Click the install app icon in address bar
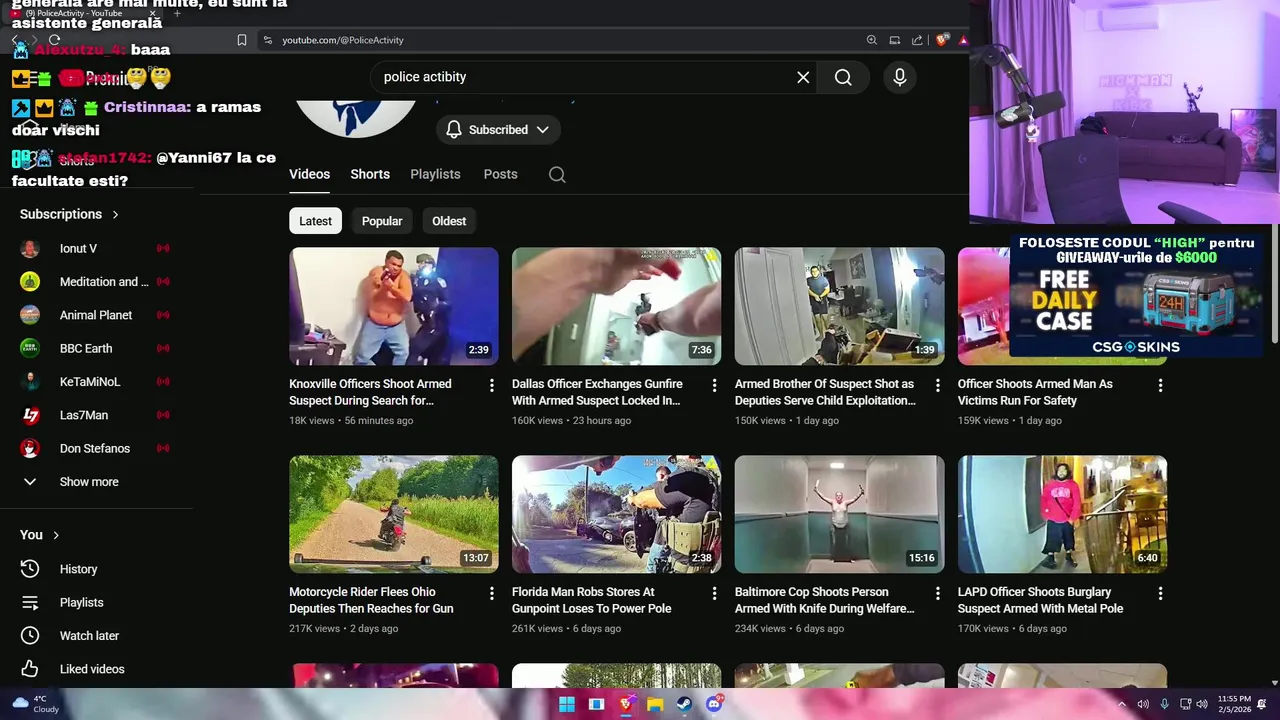Screen dimensions: 1280x720 (895, 40)
